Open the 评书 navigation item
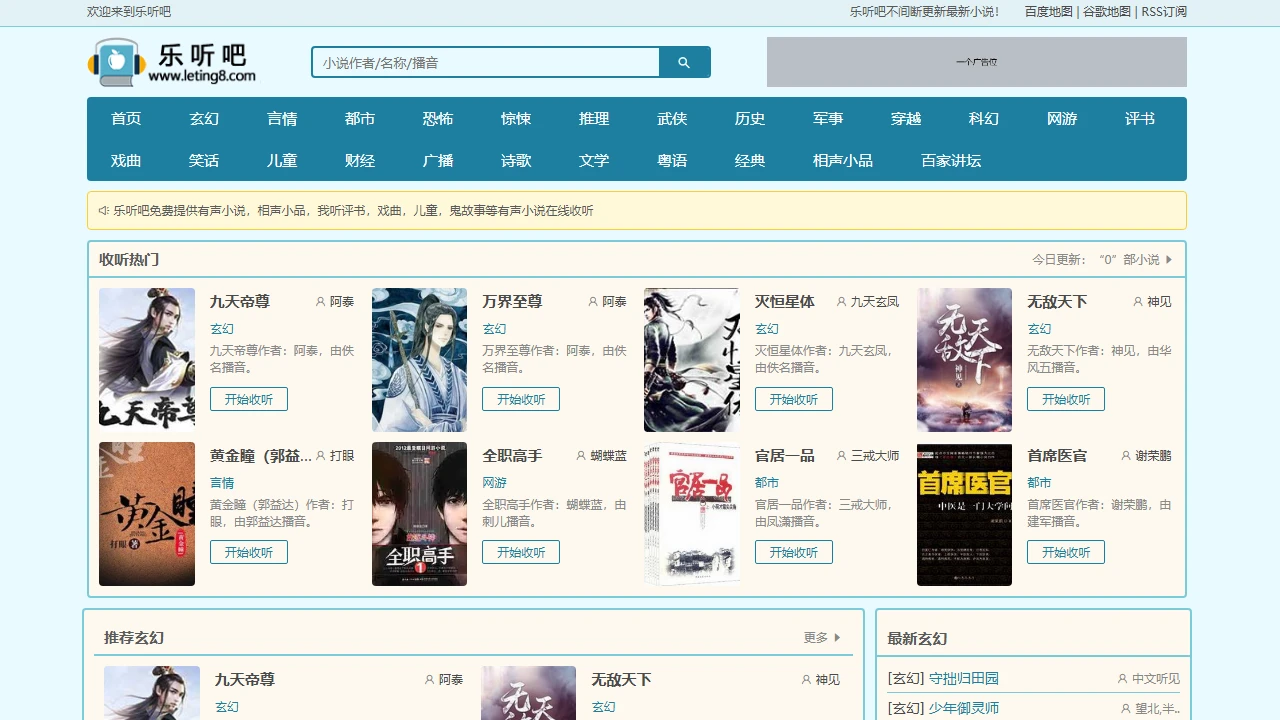This screenshot has width=1280, height=720. pos(1140,118)
